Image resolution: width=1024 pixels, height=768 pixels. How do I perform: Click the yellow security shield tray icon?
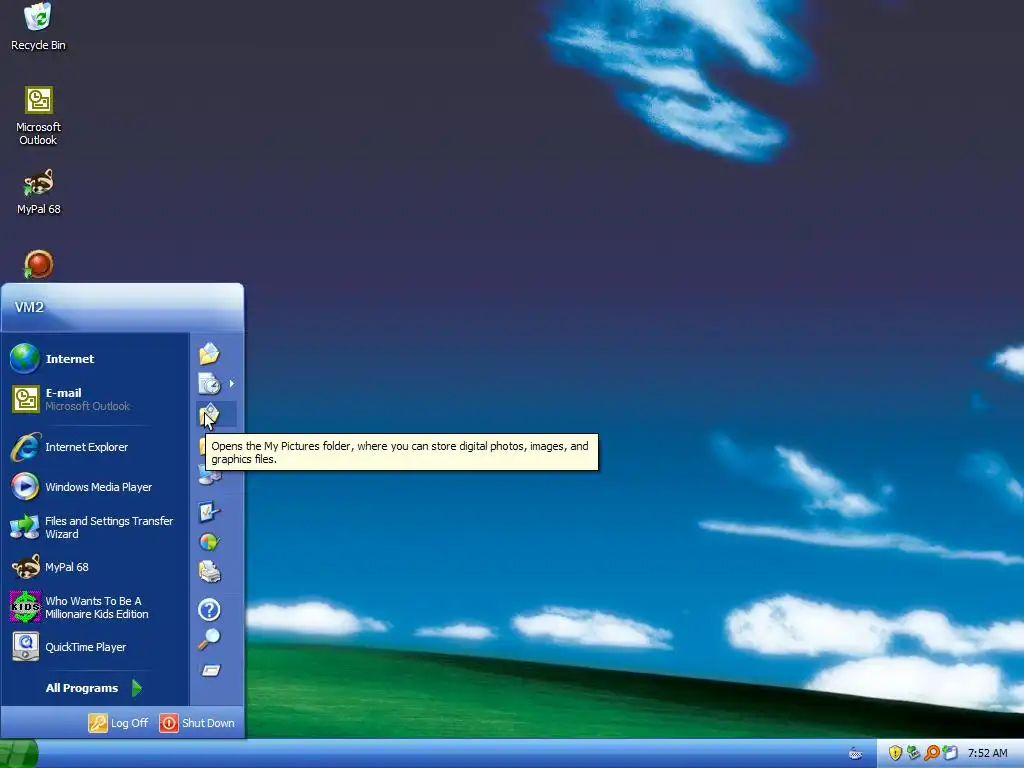[895, 753]
